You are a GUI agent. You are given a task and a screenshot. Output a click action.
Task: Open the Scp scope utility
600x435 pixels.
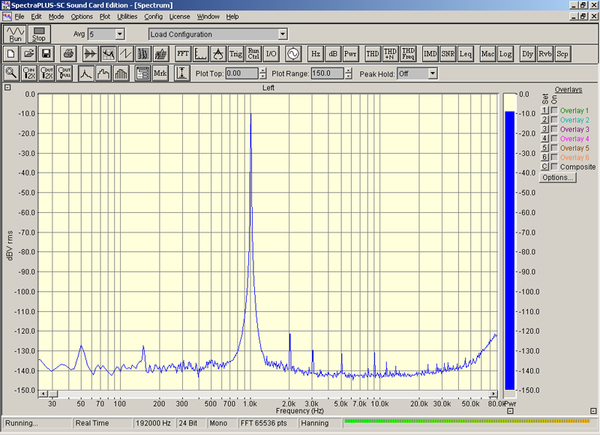tap(562, 54)
